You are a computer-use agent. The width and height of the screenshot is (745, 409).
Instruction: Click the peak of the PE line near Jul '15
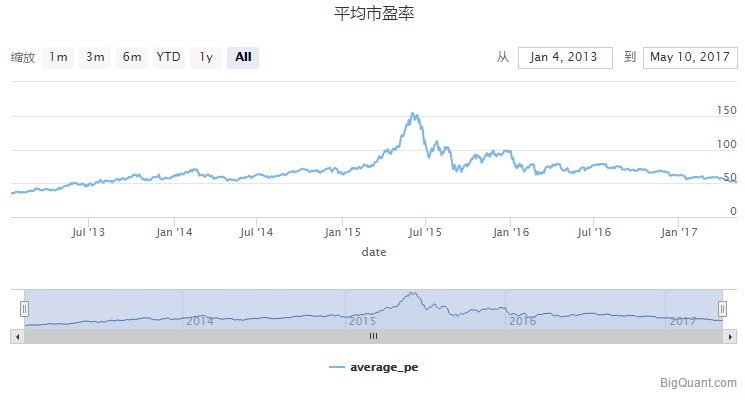point(413,114)
